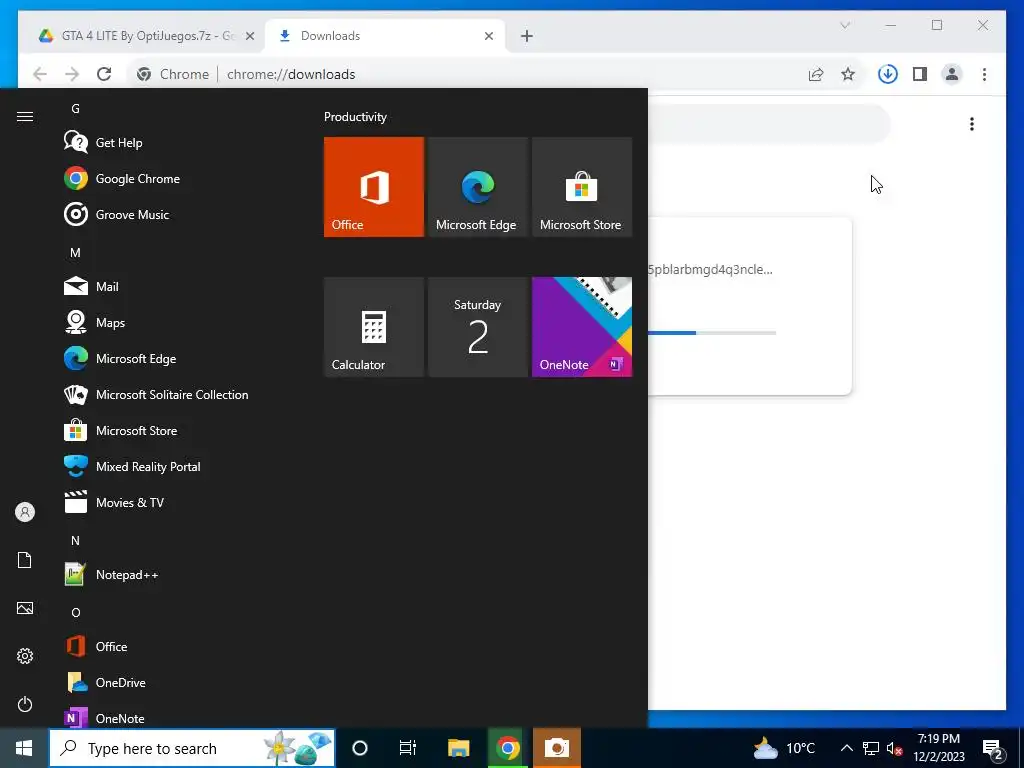Image resolution: width=1024 pixels, height=768 pixels.
Task: Click the letter O section header
Action: pos(76,612)
